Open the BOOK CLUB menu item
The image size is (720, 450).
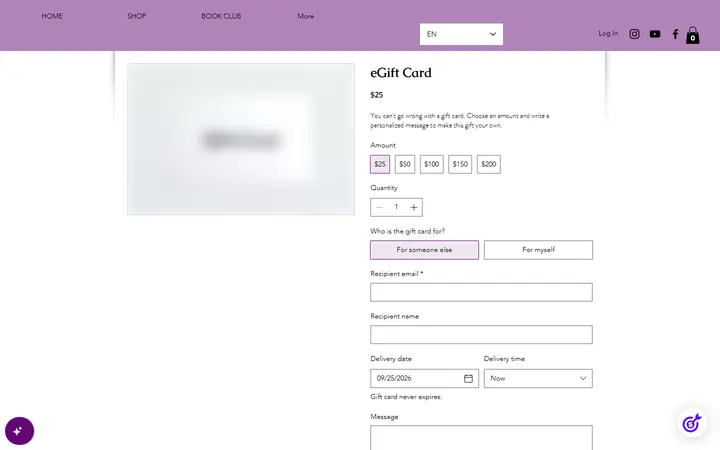click(x=221, y=16)
